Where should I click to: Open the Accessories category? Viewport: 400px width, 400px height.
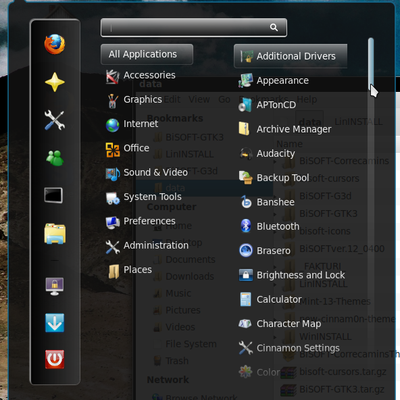click(x=141, y=76)
